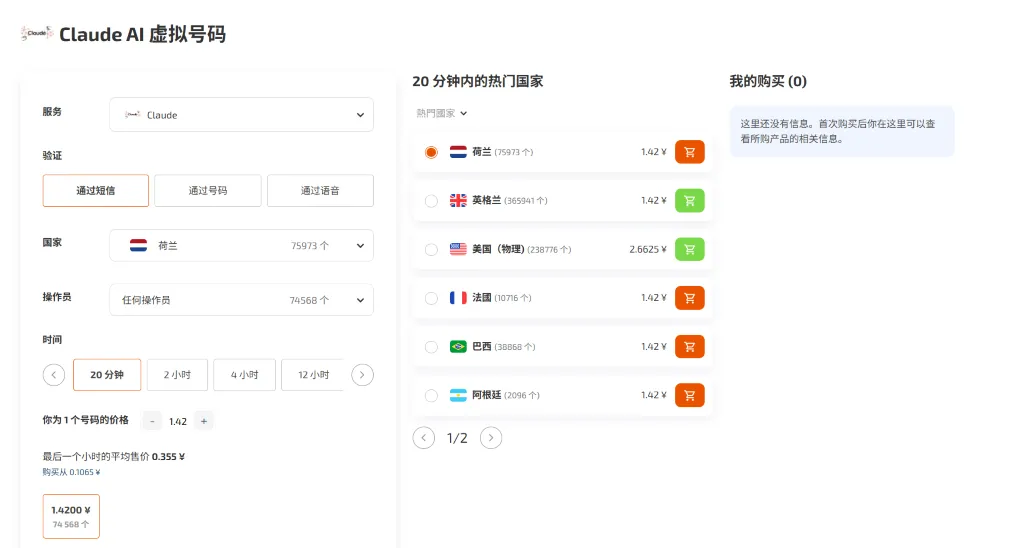Click the Claude logo in the header
The image size is (1024, 548).
(37, 33)
